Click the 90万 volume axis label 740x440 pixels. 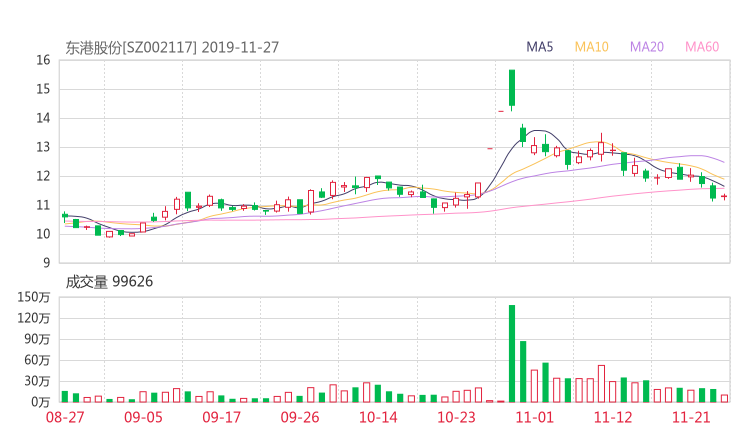click(x=37, y=339)
